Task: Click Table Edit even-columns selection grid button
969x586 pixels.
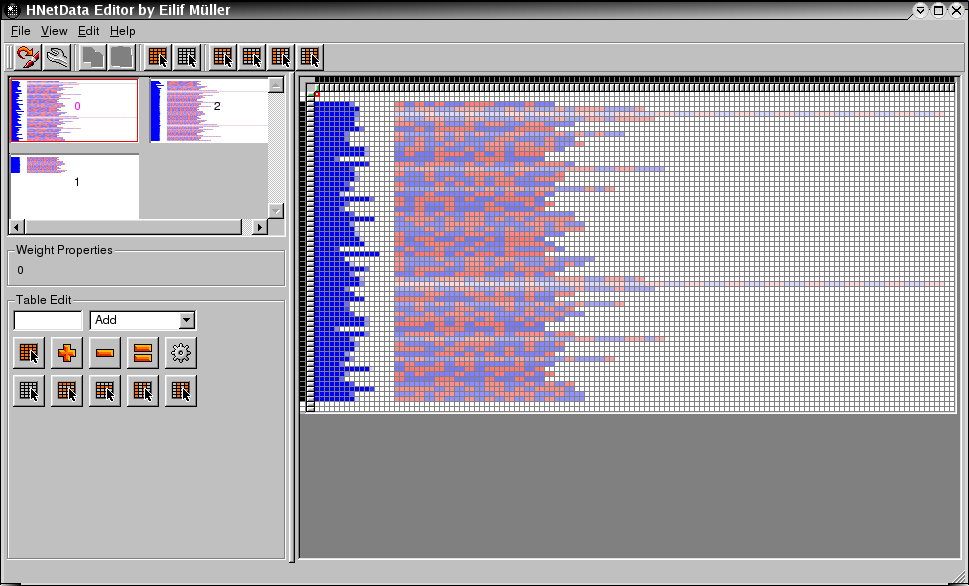Action: coord(180,391)
